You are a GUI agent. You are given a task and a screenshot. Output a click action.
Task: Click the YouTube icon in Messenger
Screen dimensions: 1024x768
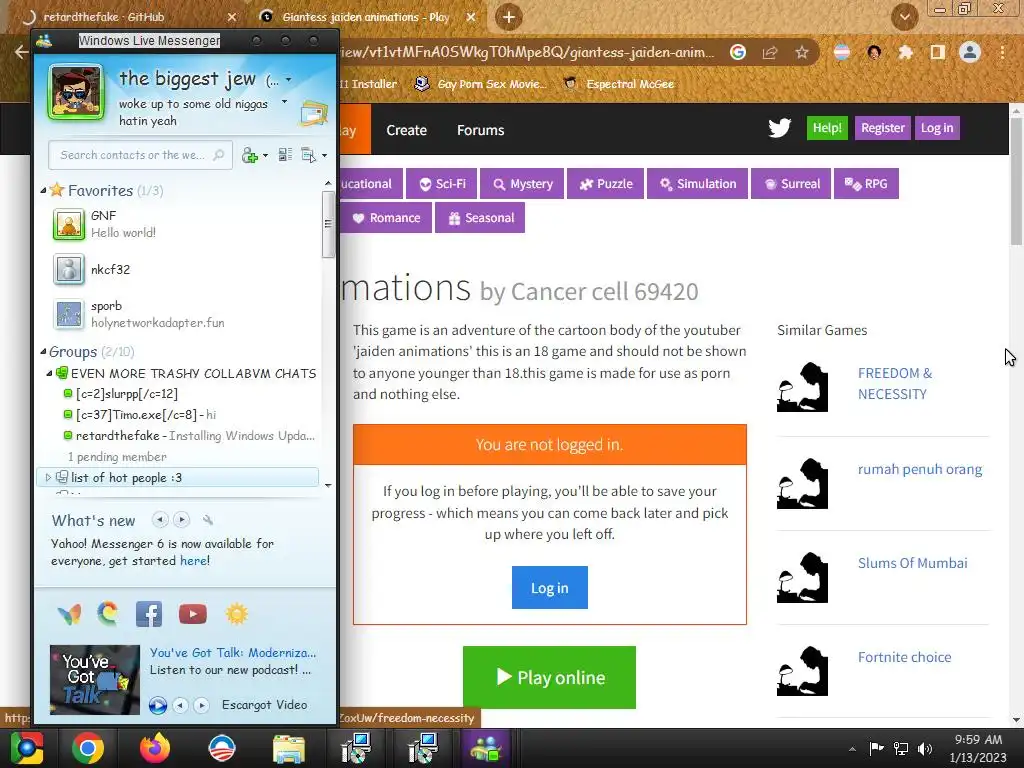[193, 615]
